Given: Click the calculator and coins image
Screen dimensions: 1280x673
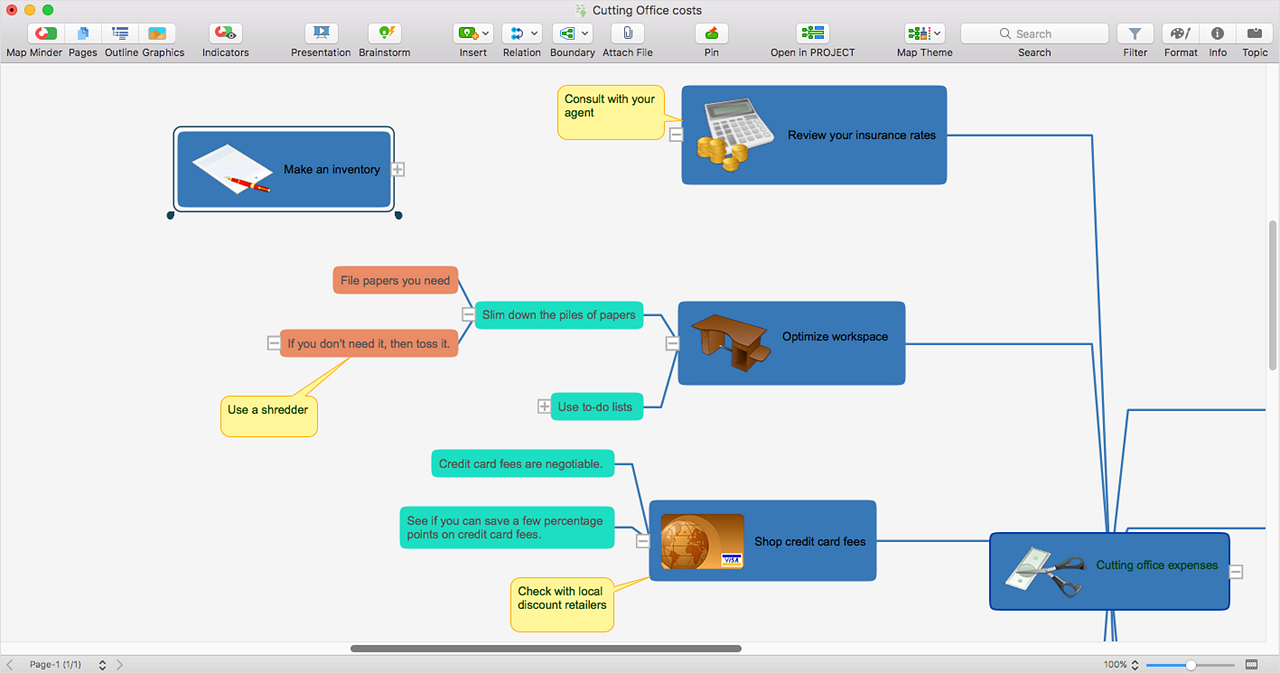Looking at the screenshot, I should [735, 135].
